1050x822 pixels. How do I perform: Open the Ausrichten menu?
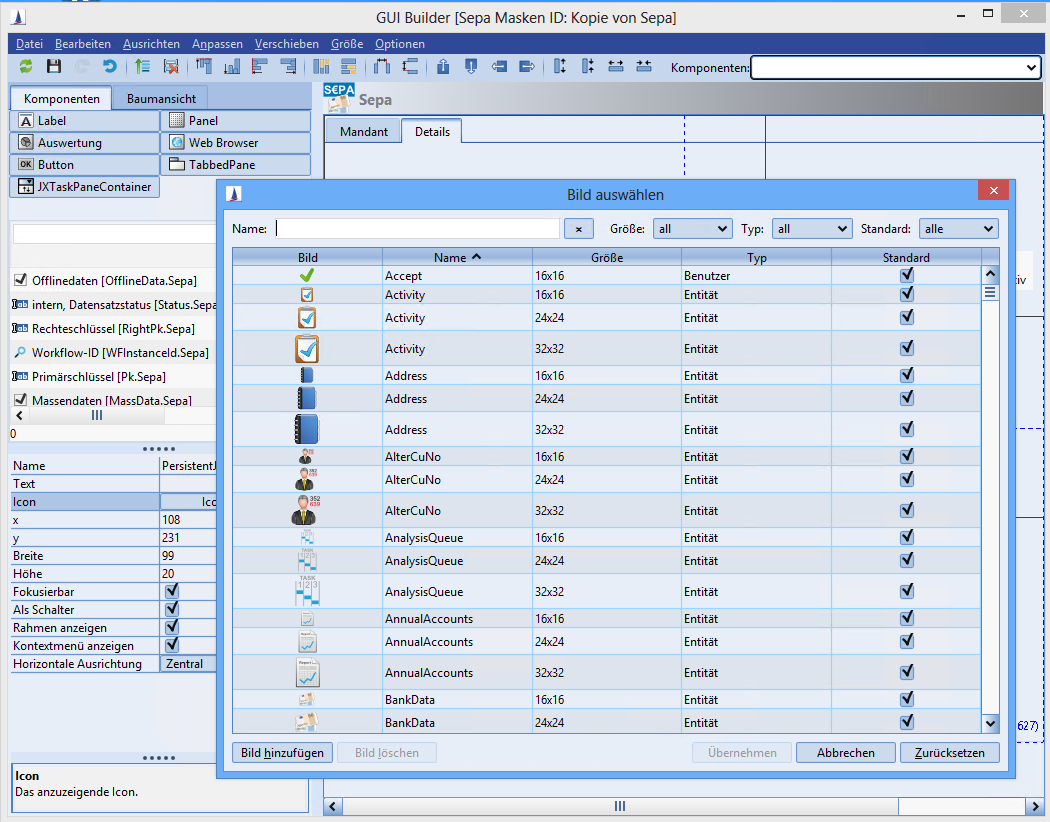tap(151, 44)
